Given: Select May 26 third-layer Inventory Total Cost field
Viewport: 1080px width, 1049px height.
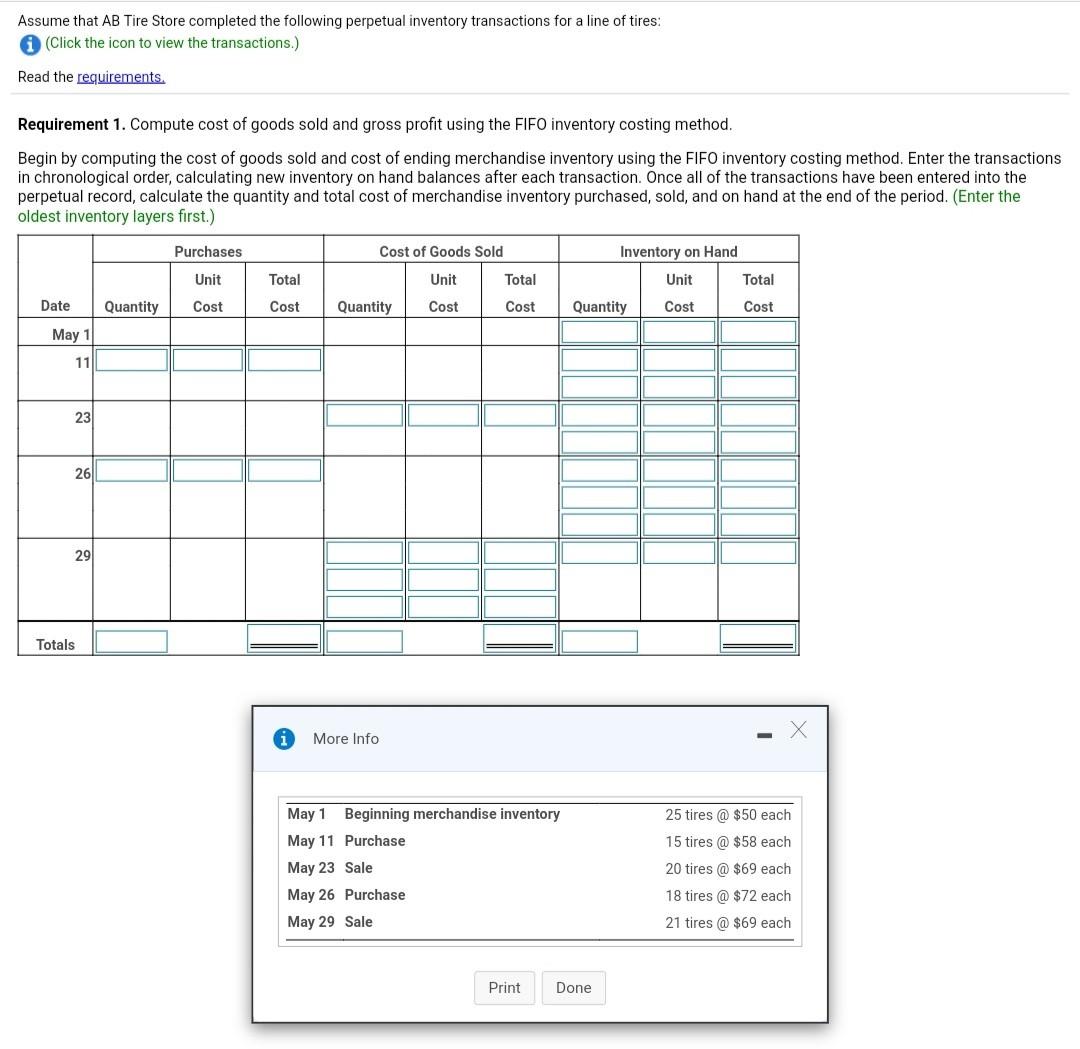Looking at the screenshot, I should [758, 525].
